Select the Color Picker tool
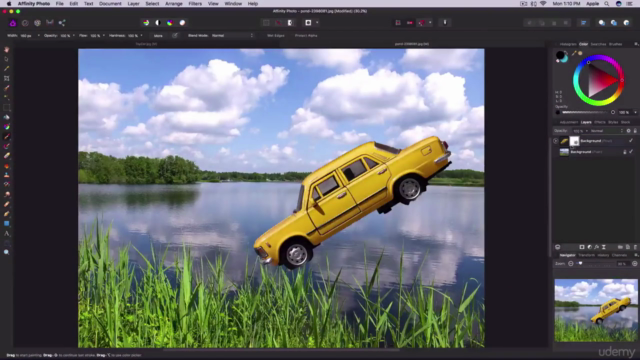 [7, 69]
